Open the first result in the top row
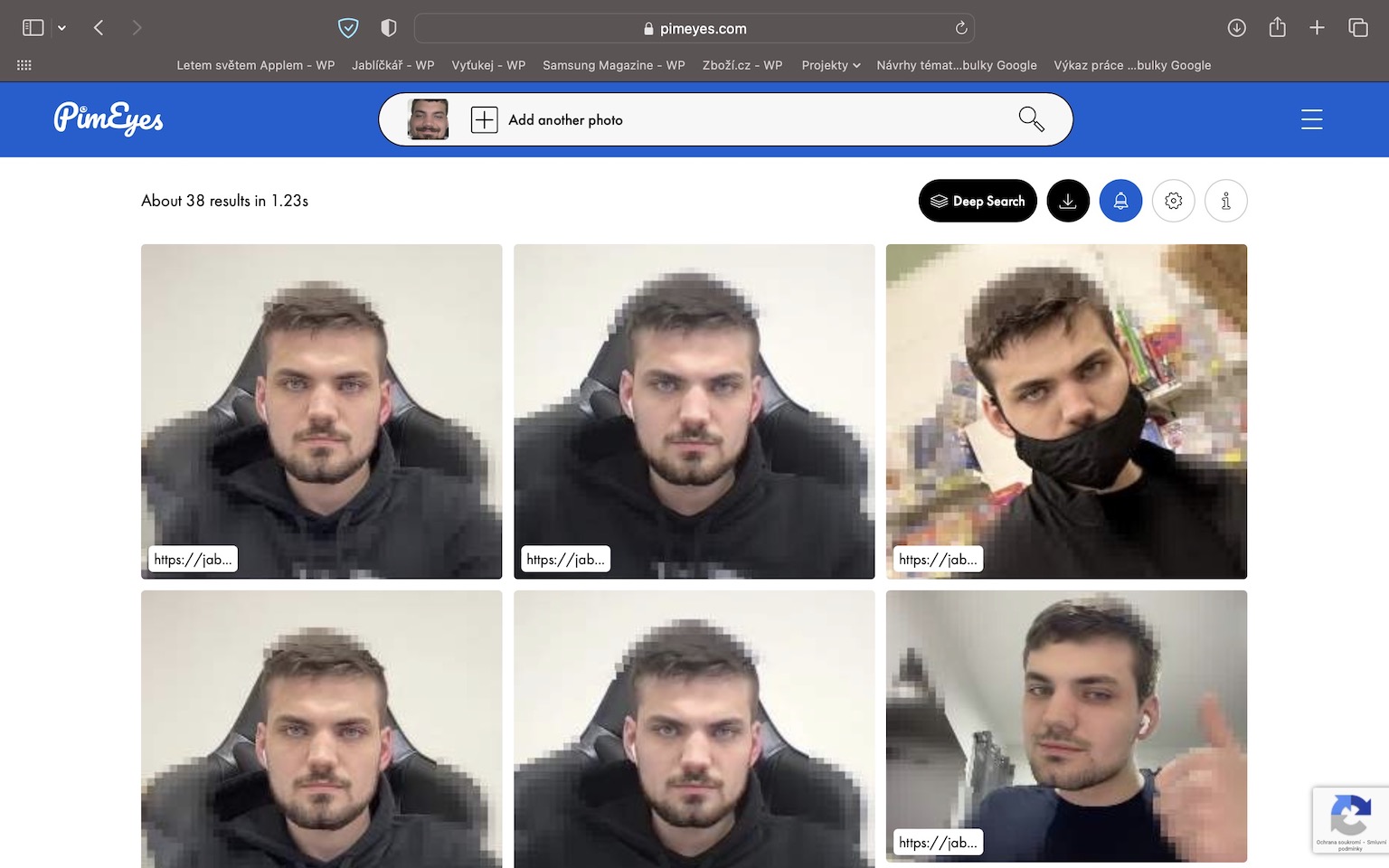Screen dimensions: 1389x868 (x=322, y=411)
